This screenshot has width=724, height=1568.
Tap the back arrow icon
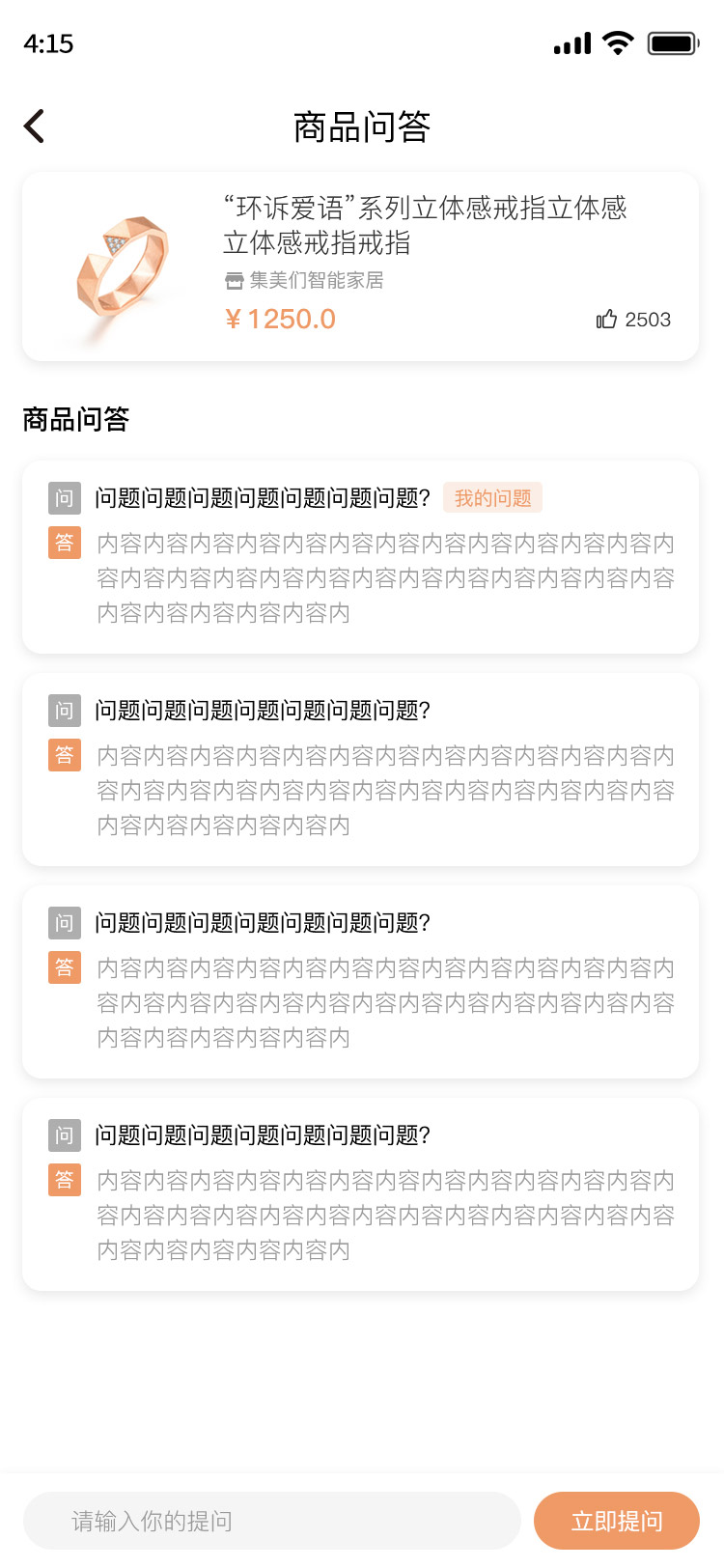[x=35, y=126]
